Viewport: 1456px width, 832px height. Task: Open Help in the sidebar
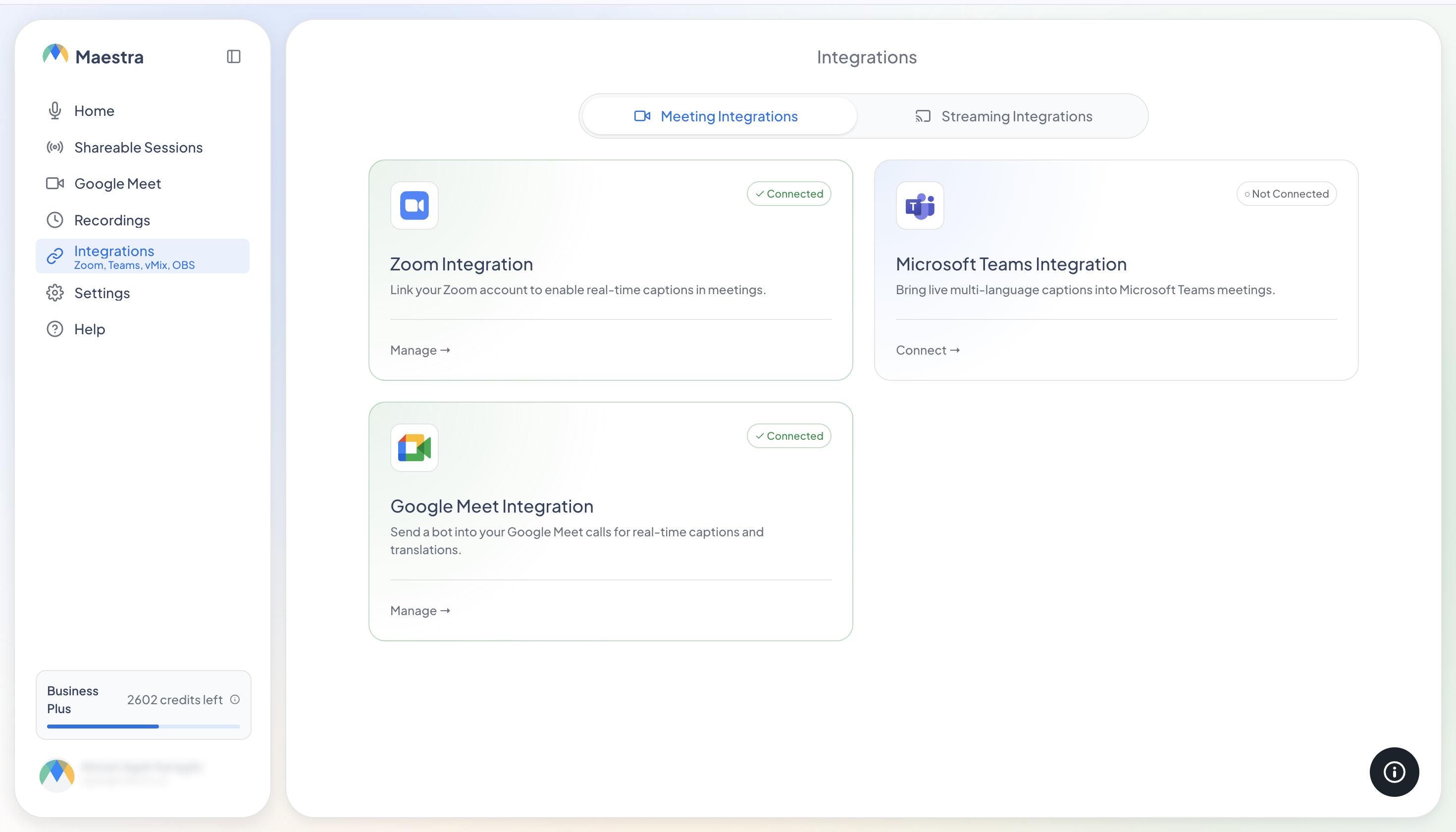[x=142, y=329]
